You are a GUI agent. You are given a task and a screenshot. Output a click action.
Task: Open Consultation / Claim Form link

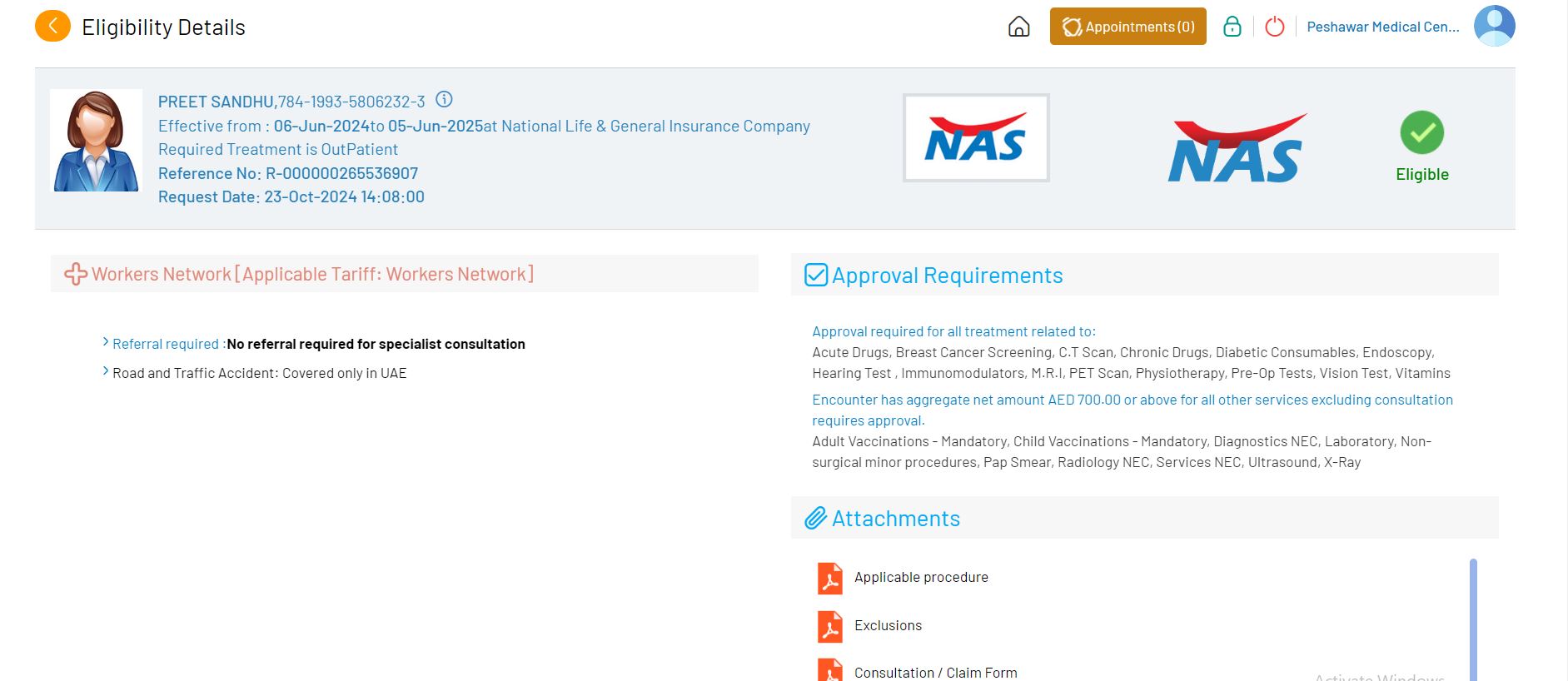[935, 673]
